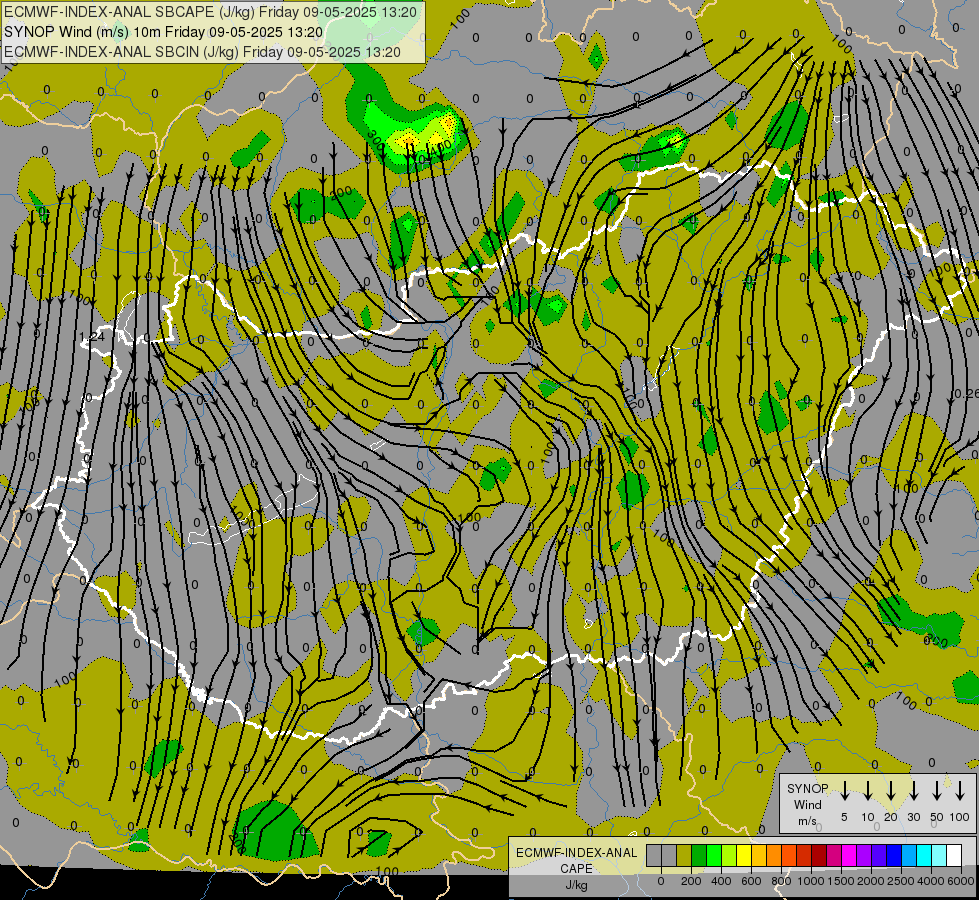Click the CAPE word in the legend
The width and height of the screenshot is (979, 900).
(x=576, y=869)
